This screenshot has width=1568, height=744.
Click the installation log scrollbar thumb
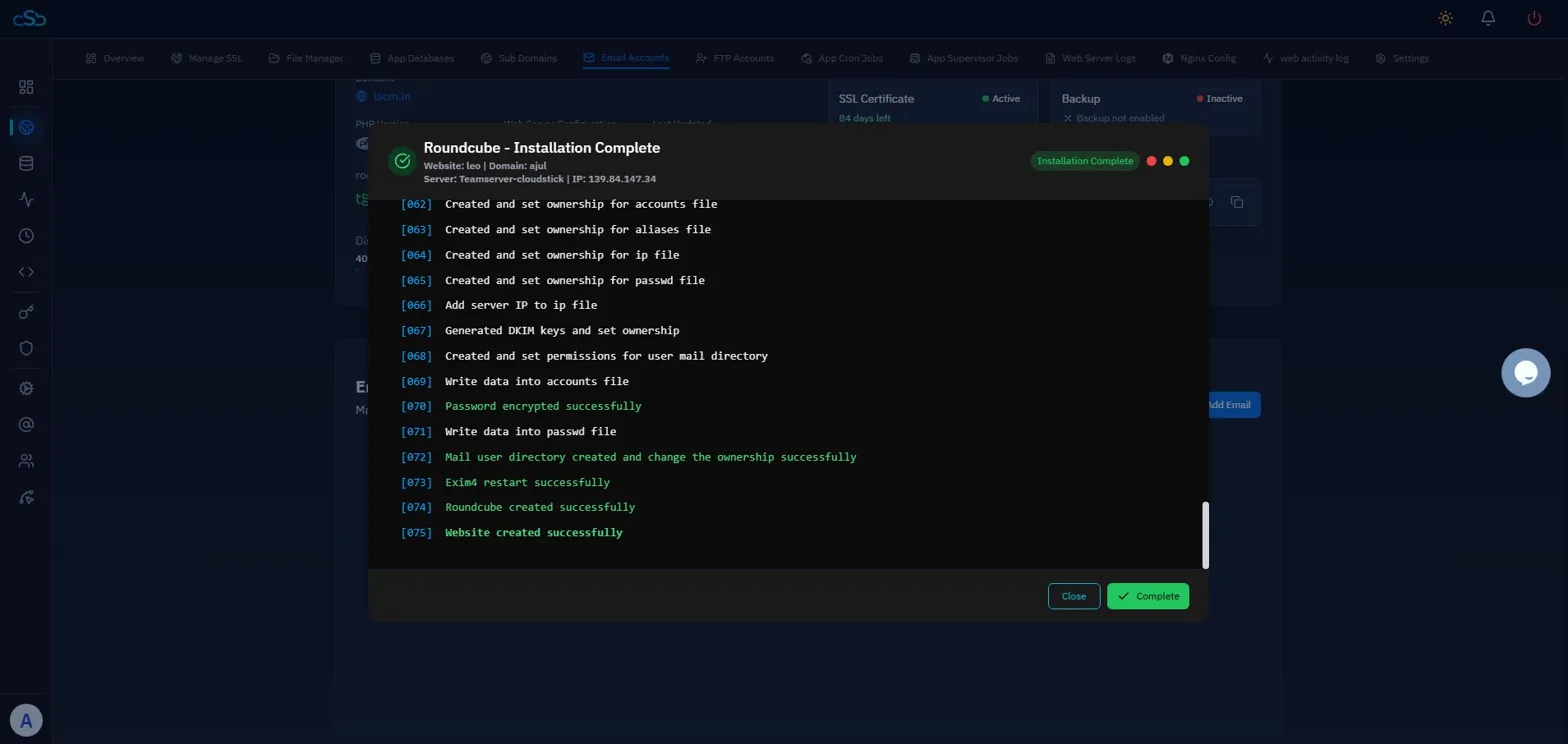[1205, 535]
